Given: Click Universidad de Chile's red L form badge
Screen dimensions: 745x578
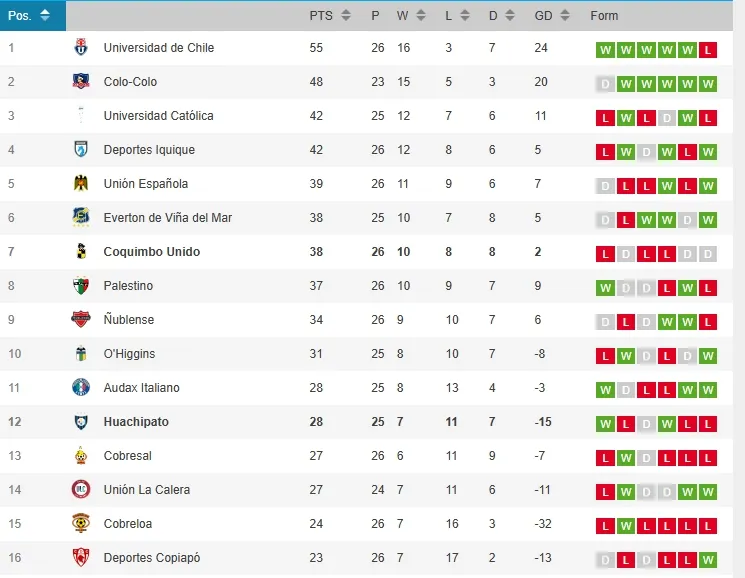Looking at the screenshot, I should 708,50.
